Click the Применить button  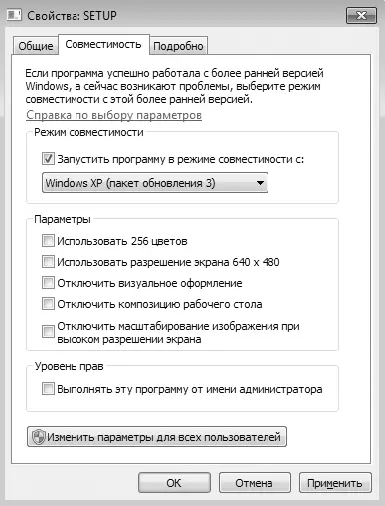[x=335, y=483]
